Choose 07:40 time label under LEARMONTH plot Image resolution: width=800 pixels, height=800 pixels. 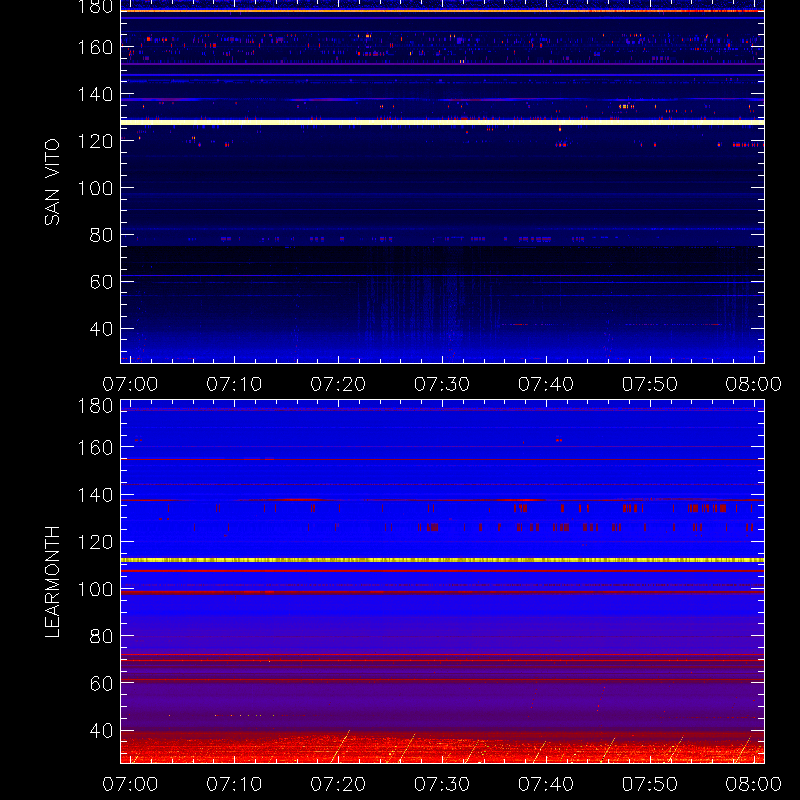(546, 784)
